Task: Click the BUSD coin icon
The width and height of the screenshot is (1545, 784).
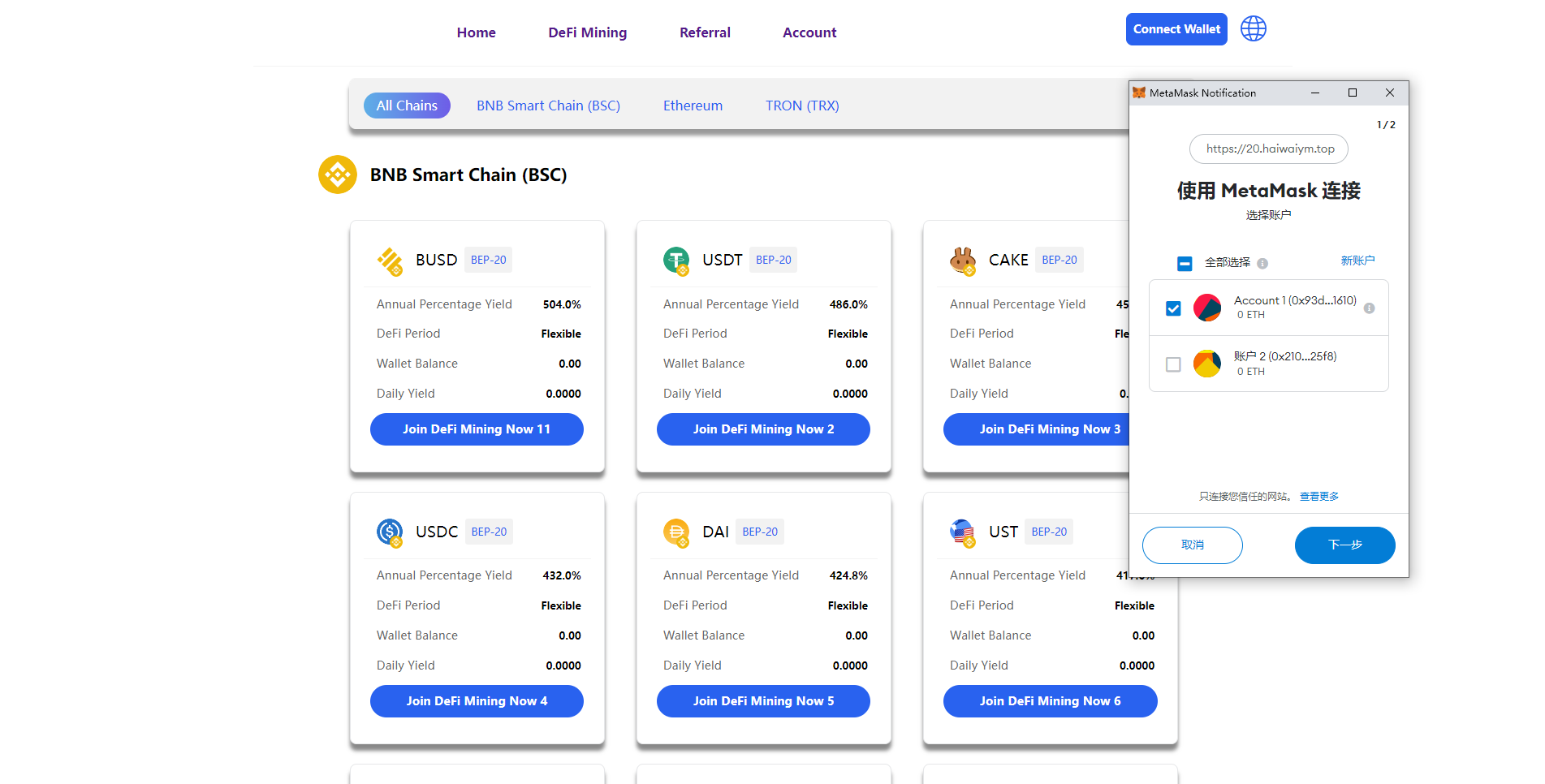Action: coord(390,261)
